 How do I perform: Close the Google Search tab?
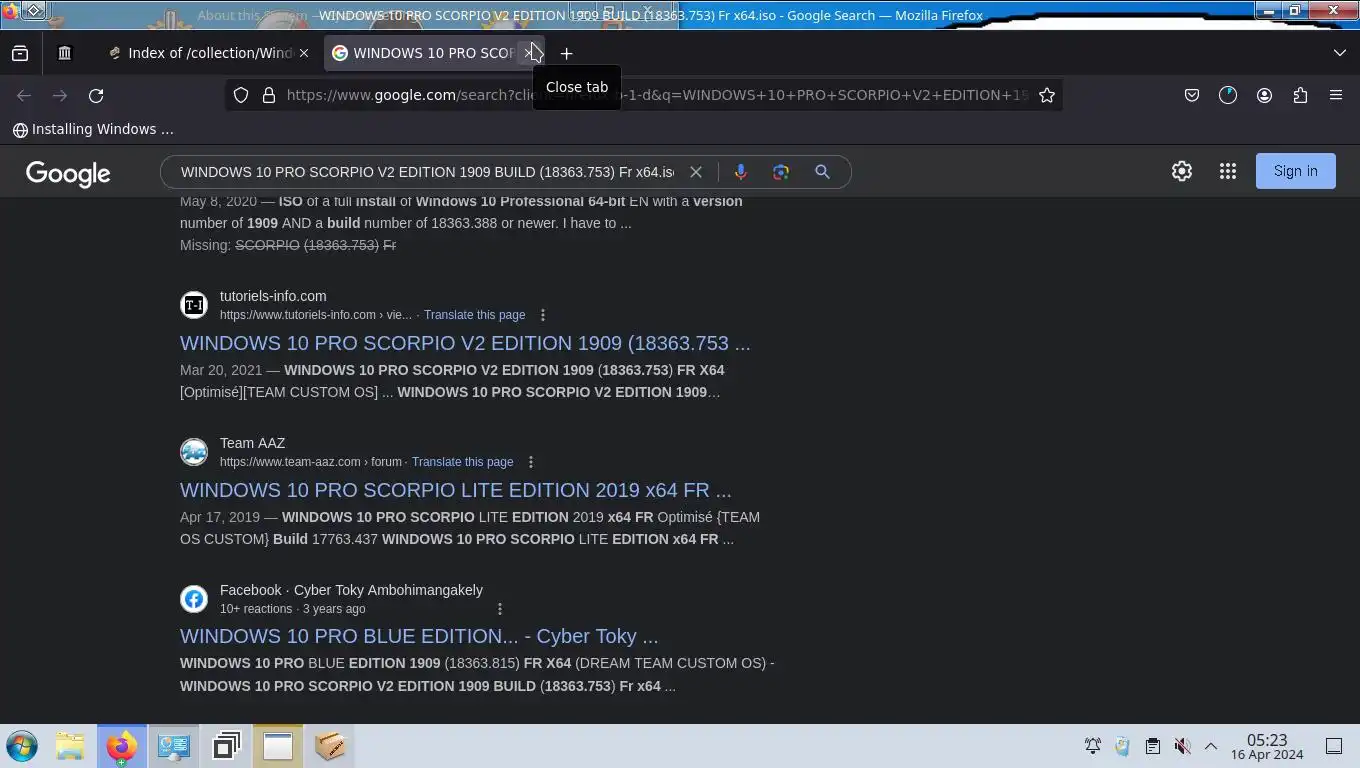point(530,53)
